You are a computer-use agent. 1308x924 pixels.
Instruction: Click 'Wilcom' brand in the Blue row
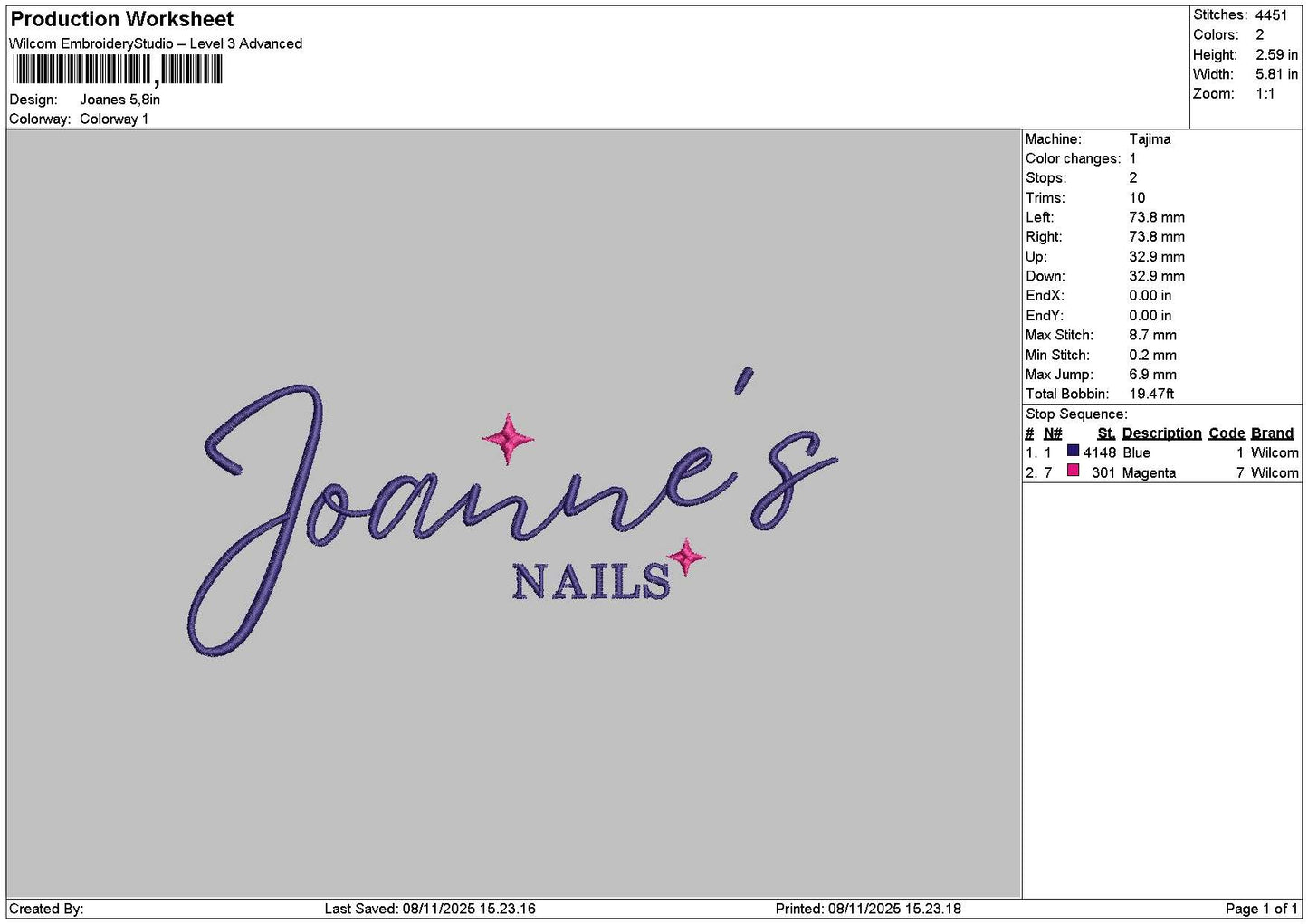click(x=1275, y=452)
